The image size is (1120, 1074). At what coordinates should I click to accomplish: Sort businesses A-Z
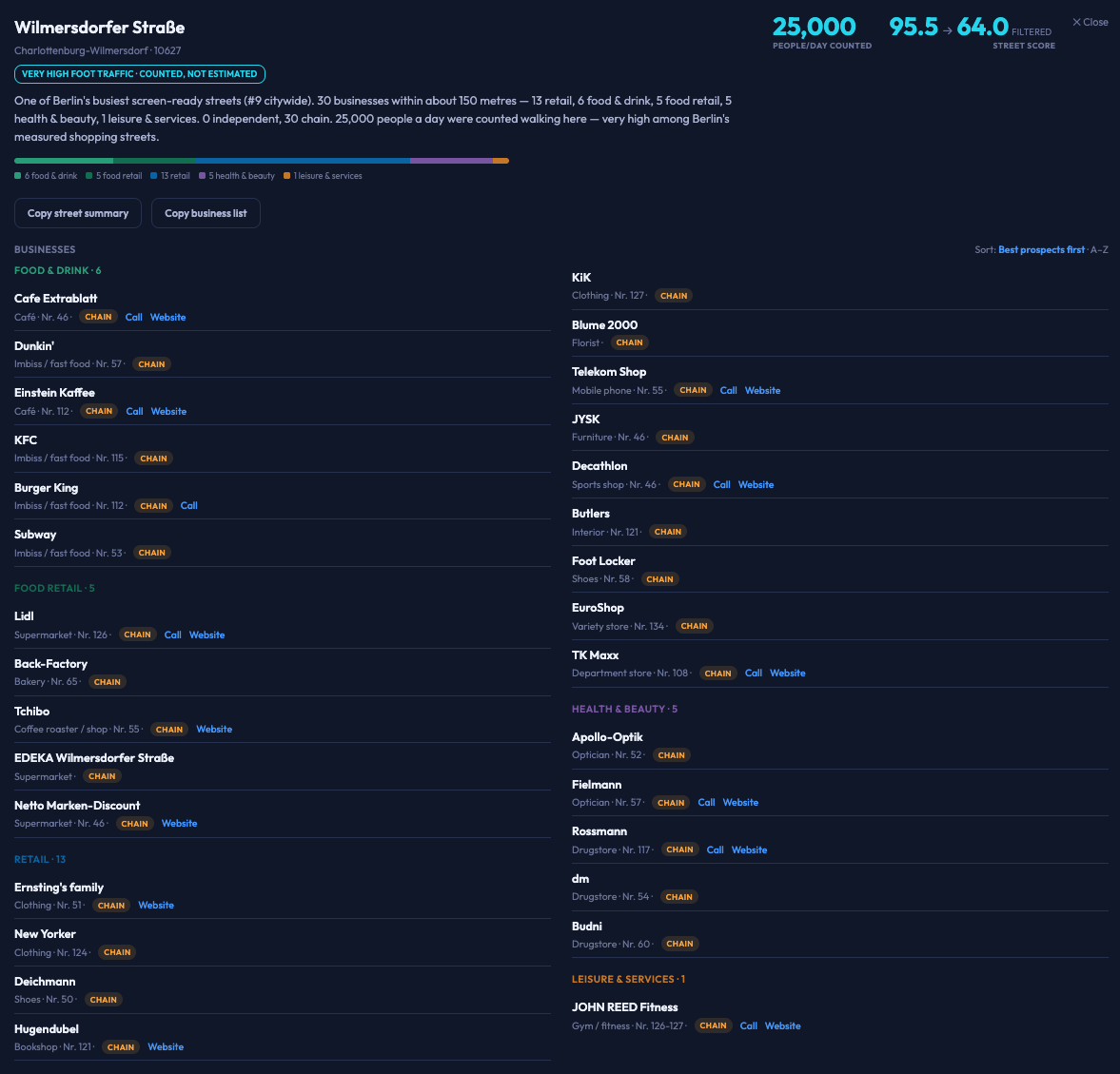(1099, 250)
